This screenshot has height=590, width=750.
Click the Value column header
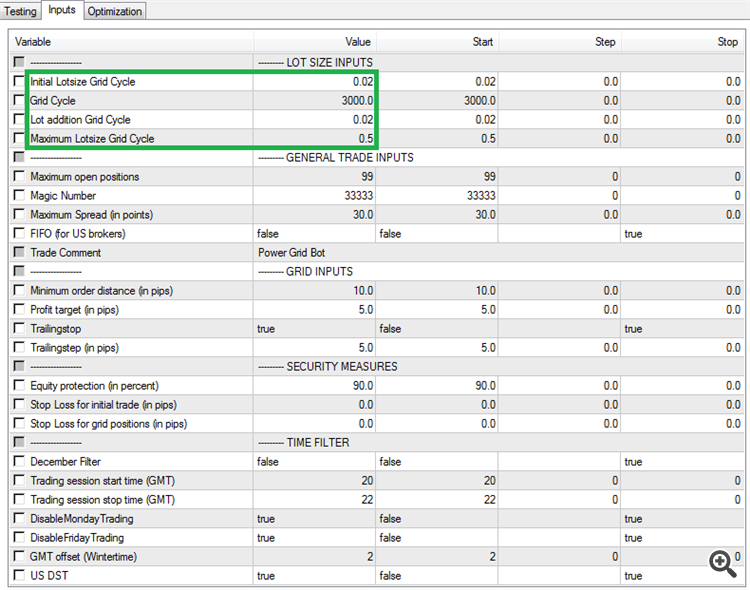coord(315,42)
